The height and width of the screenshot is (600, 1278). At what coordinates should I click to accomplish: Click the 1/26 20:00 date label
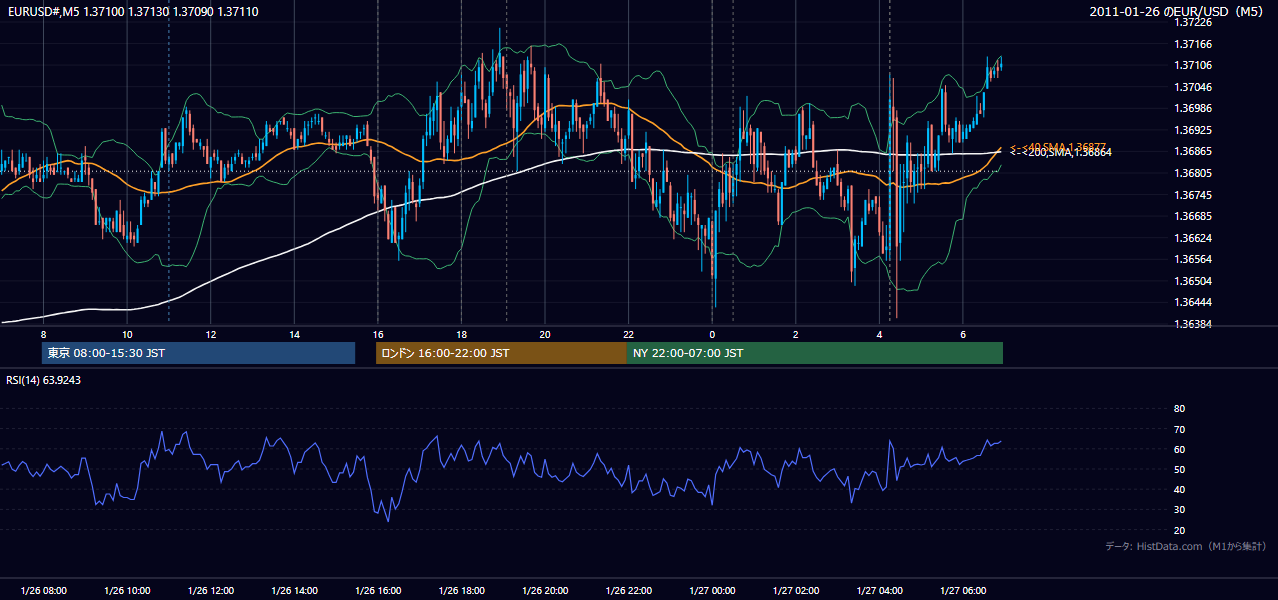[x=544, y=590]
